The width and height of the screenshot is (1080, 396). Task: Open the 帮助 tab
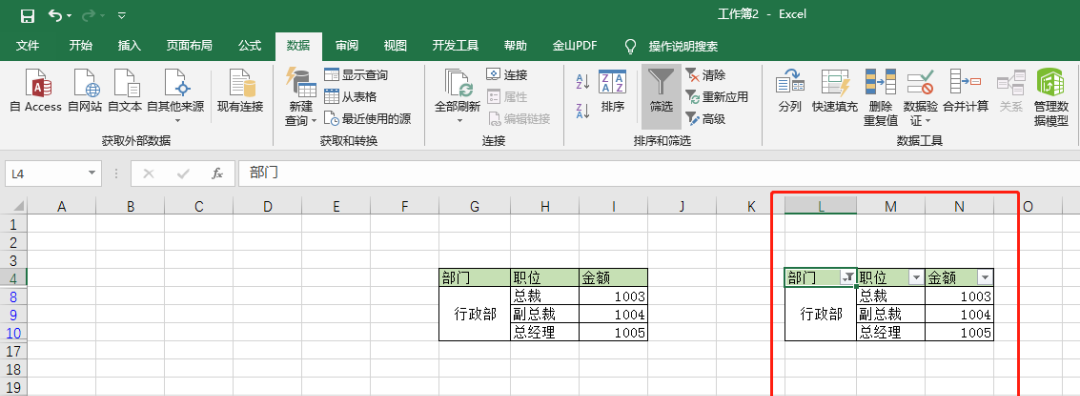(x=515, y=46)
